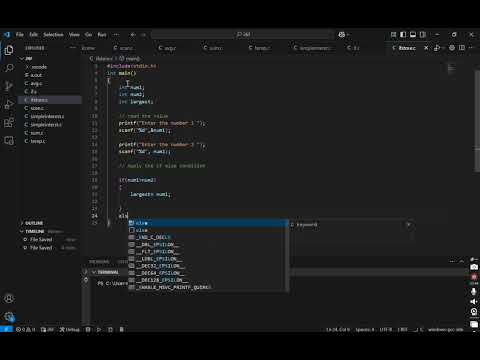The image size is (480, 360).
Task: Toggle the primary side bar visibility
Action: pos(403,34)
